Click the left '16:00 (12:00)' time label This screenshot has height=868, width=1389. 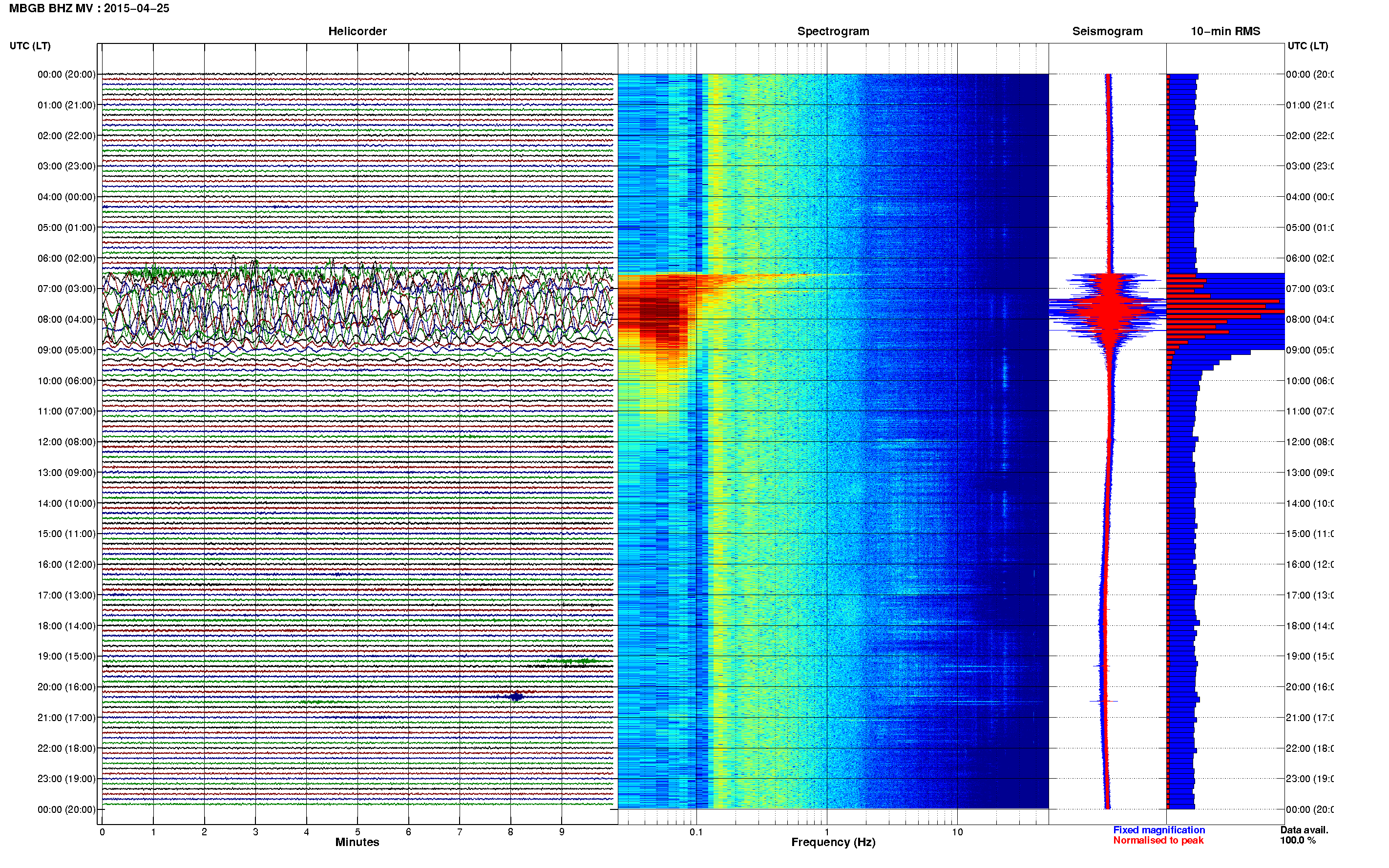66,564
